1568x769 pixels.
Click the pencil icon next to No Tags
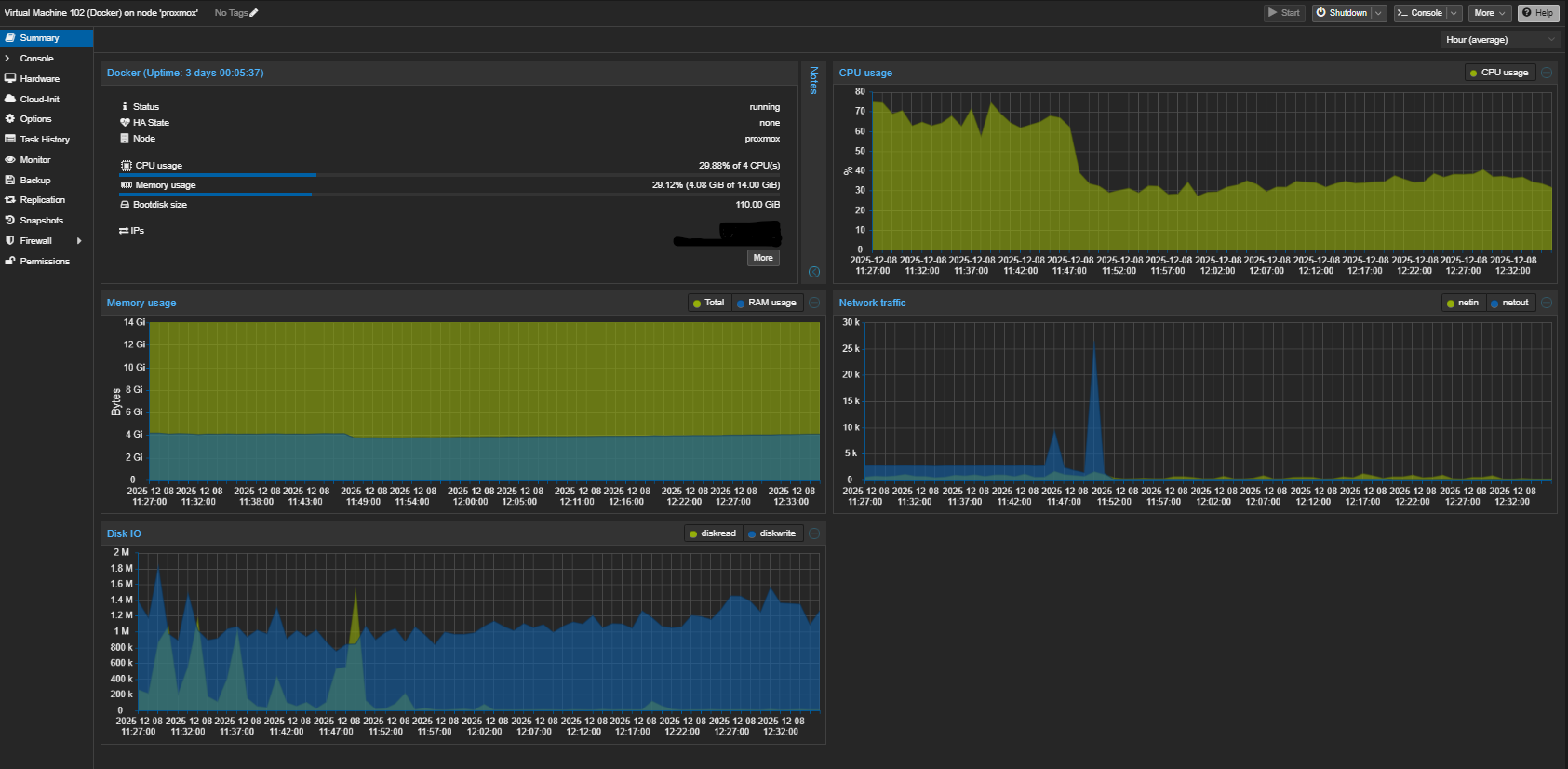(254, 13)
